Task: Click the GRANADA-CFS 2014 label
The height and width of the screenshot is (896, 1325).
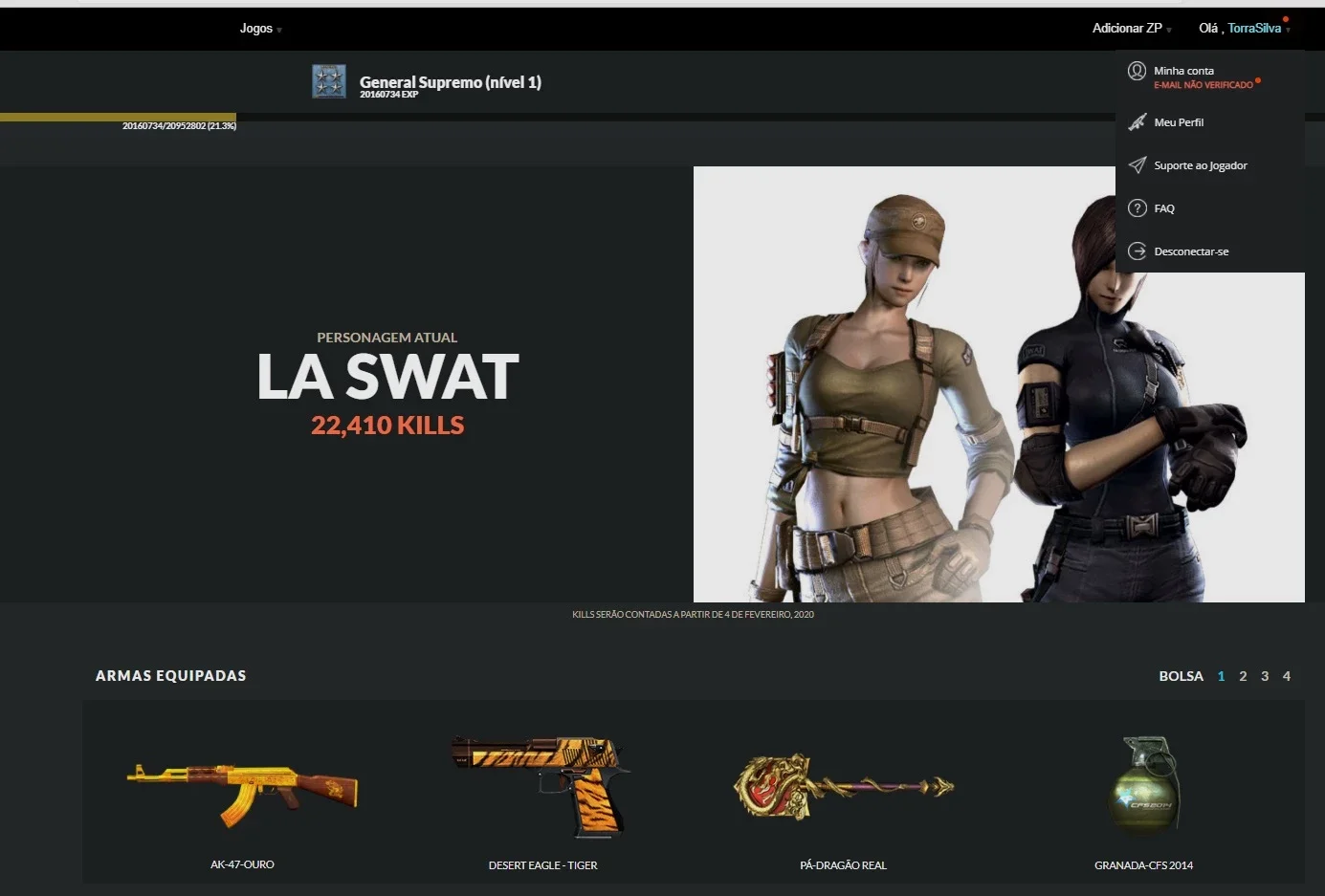Action: pyautogui.click(x=1143, y=865)
